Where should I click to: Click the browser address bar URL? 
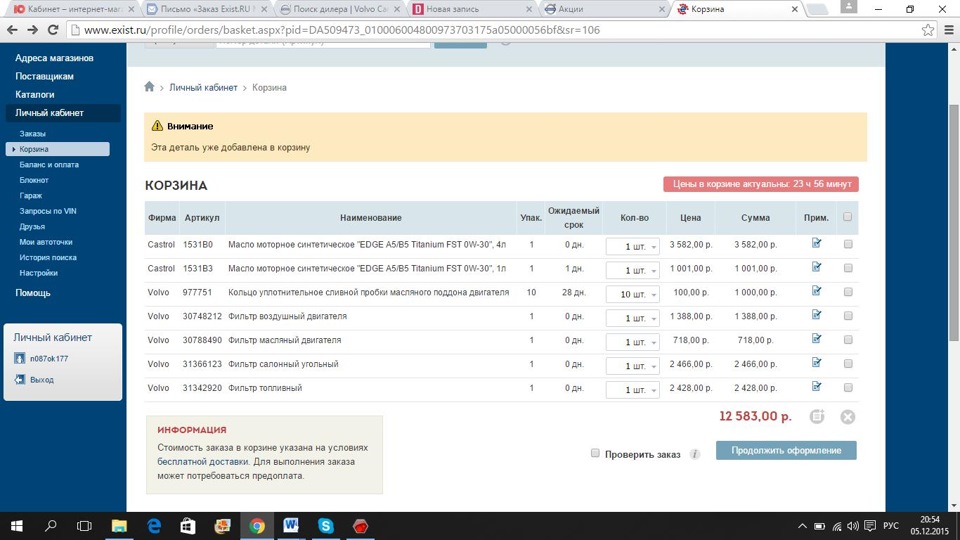click(342, 30)
